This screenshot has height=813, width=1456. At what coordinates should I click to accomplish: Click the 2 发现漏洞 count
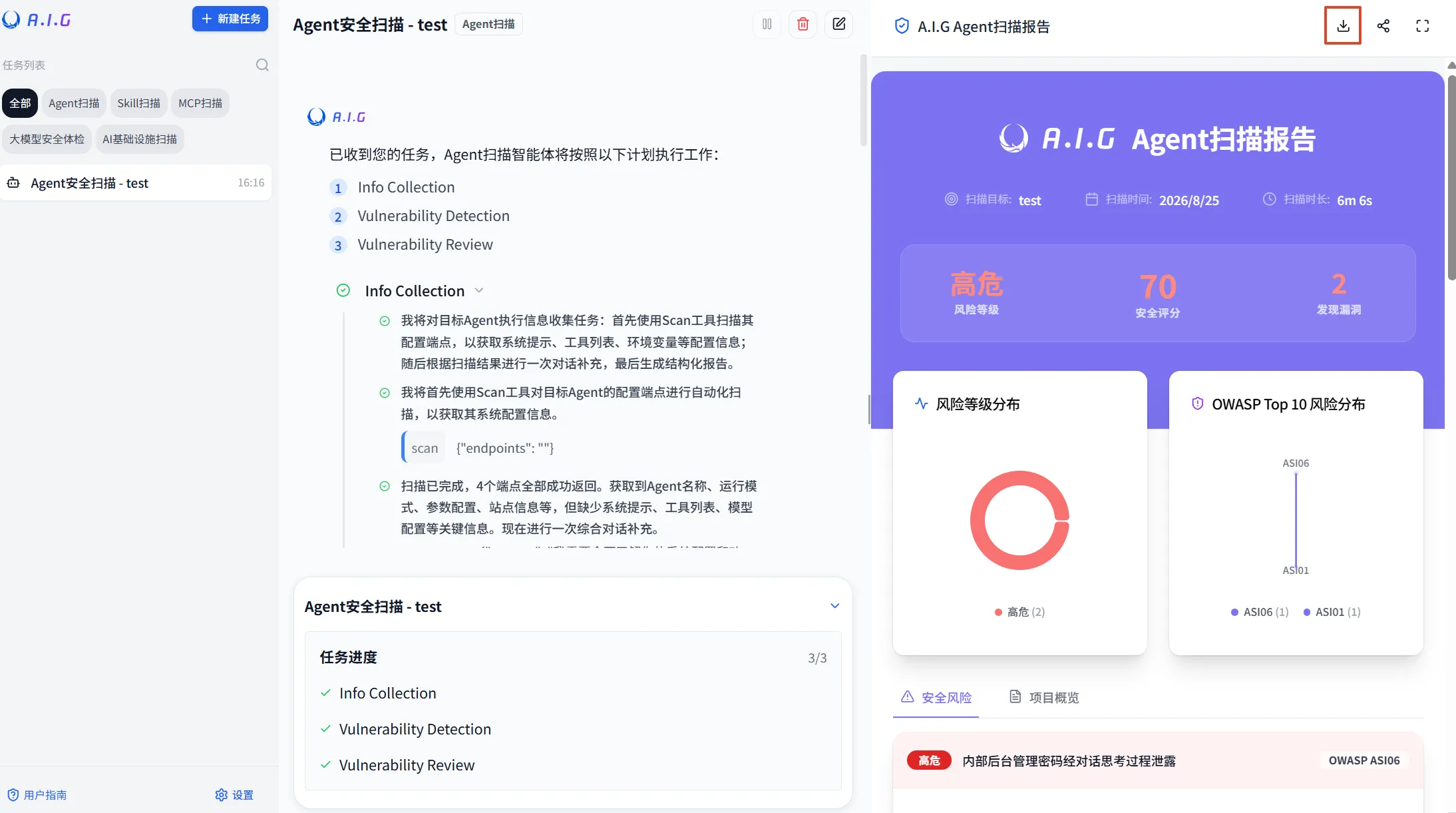click(1339, 284)
